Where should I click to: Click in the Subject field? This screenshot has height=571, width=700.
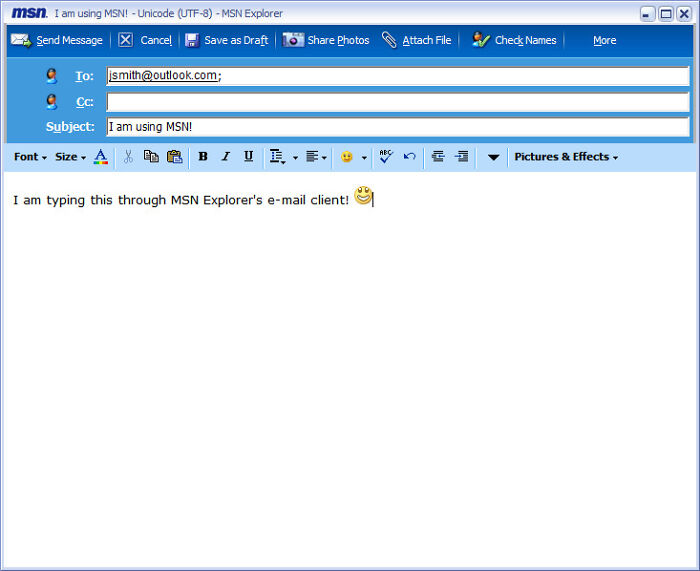pos(398,127)
